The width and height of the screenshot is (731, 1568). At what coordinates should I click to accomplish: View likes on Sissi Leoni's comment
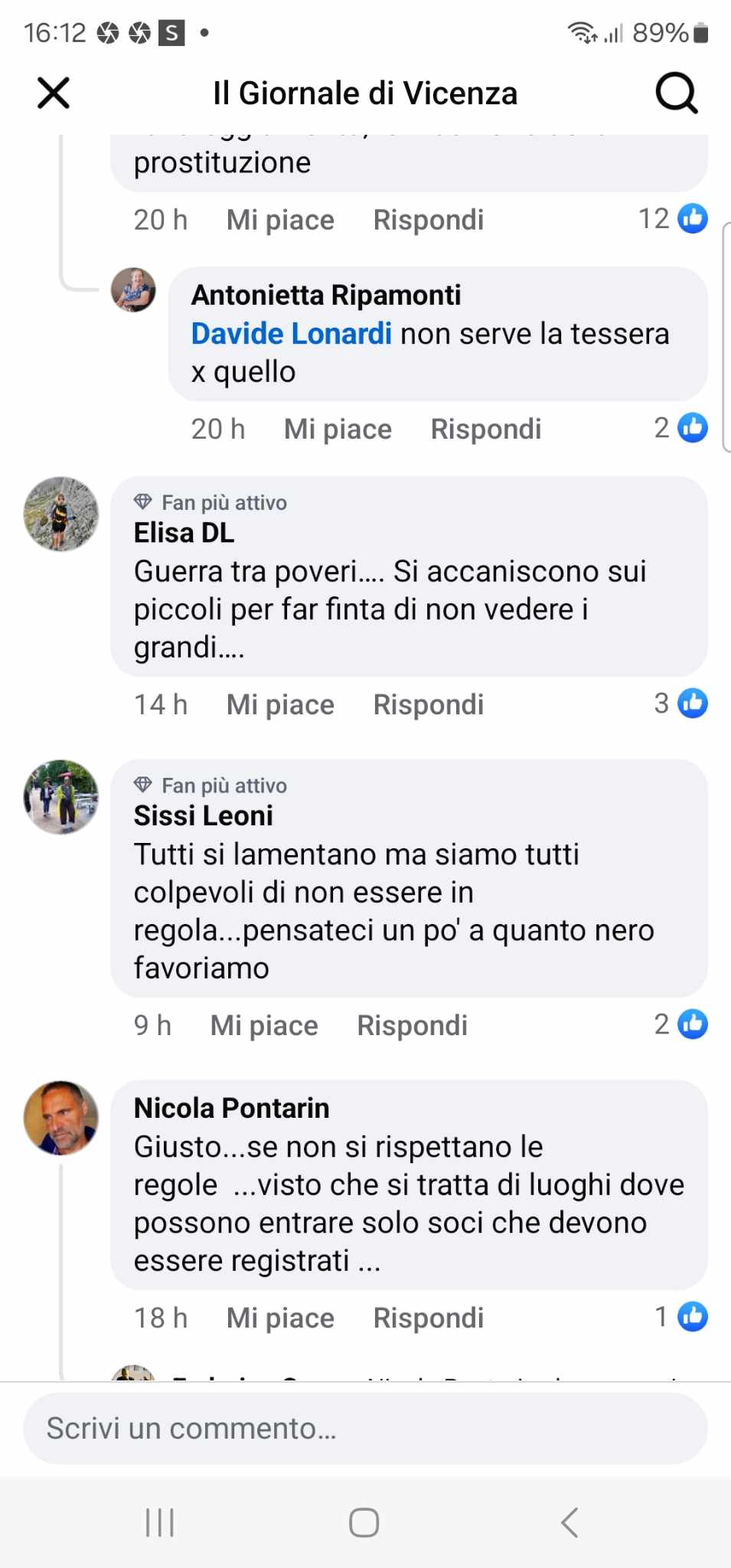pos(680,1024)
